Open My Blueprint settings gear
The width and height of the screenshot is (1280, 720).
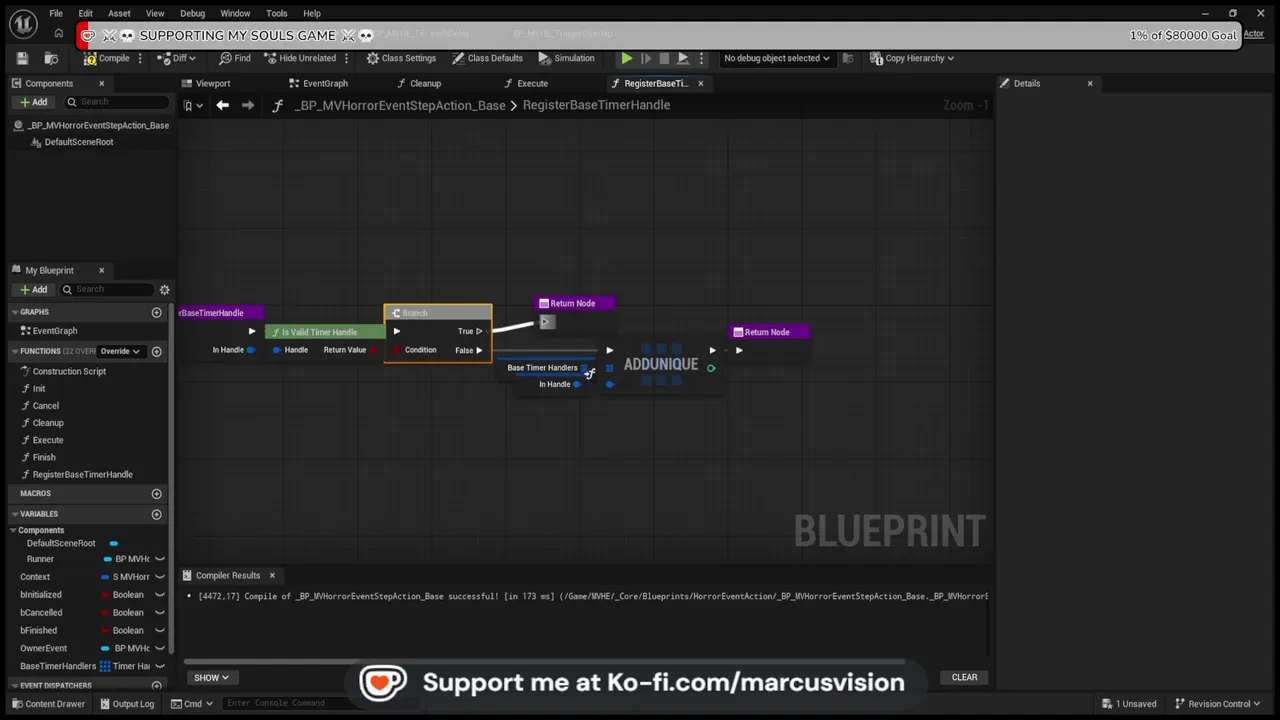pyautogui.click(x=165, y=290)
